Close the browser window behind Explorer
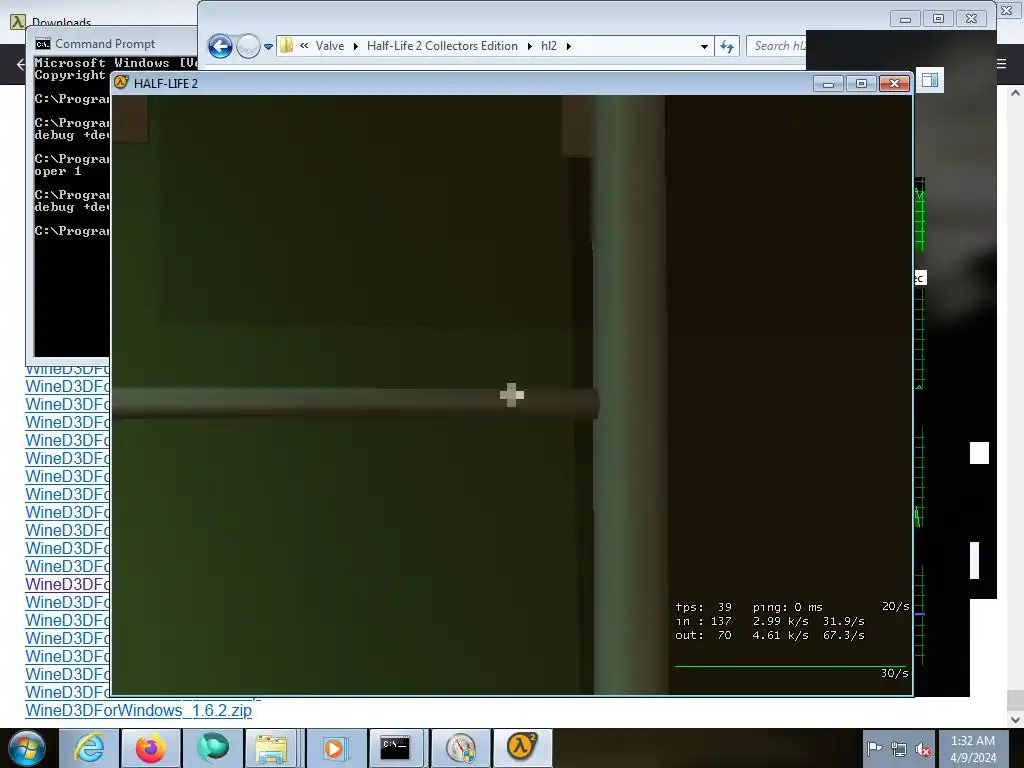 (x=1007, y=10)
